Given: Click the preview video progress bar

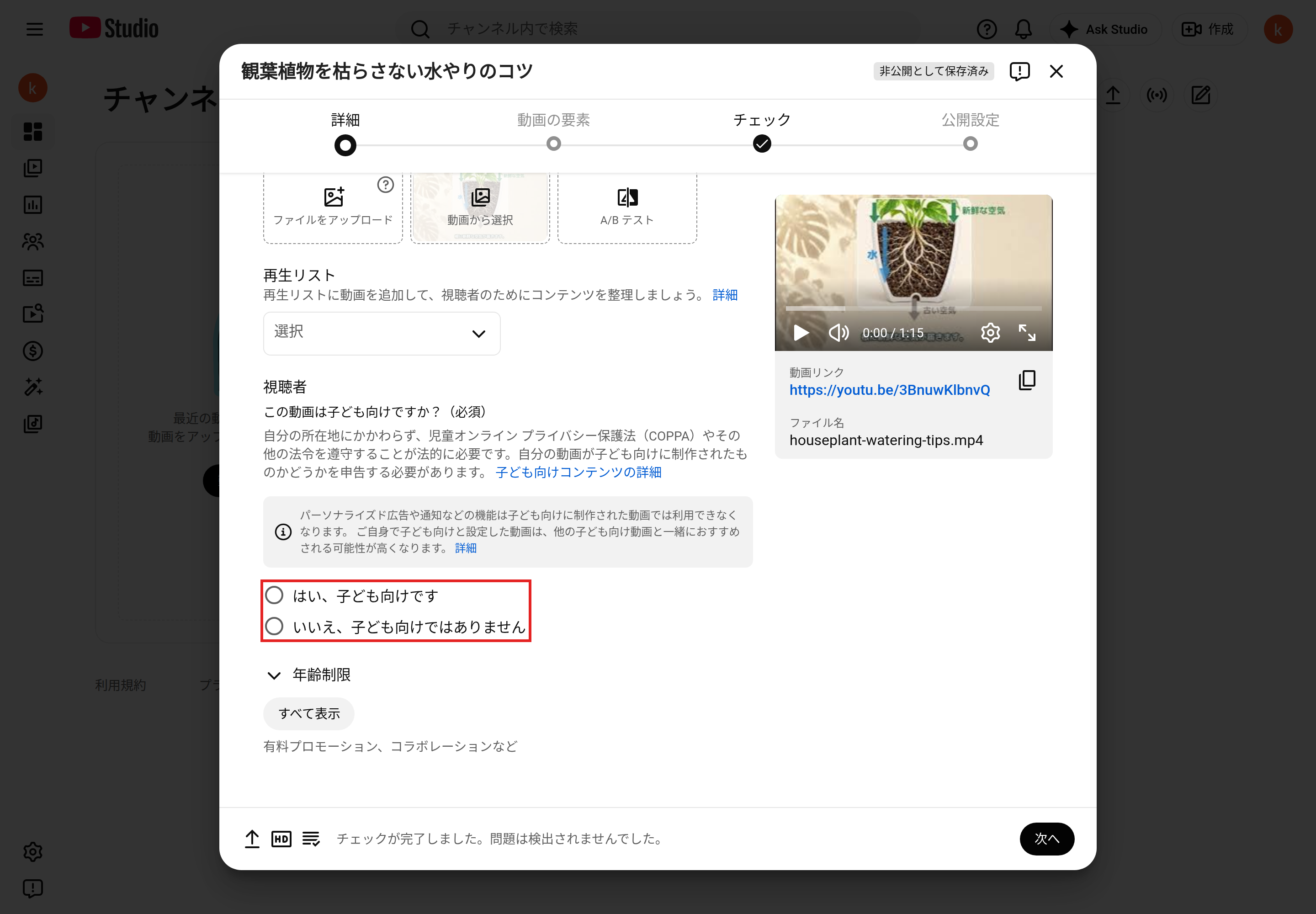Looking at the screenshot, I should (913, 308).
